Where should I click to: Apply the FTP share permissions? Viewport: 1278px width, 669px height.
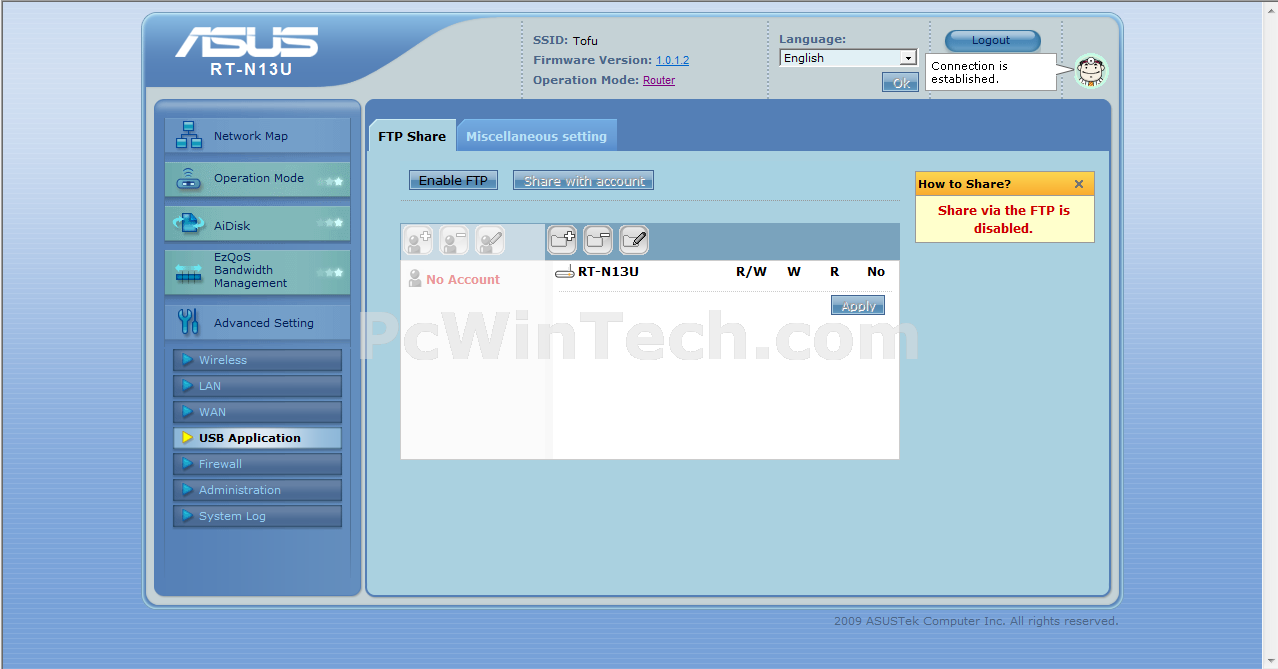(858, 306)
